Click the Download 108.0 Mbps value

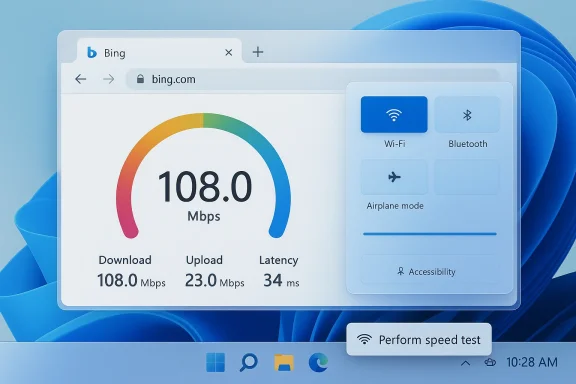[131, 281]
